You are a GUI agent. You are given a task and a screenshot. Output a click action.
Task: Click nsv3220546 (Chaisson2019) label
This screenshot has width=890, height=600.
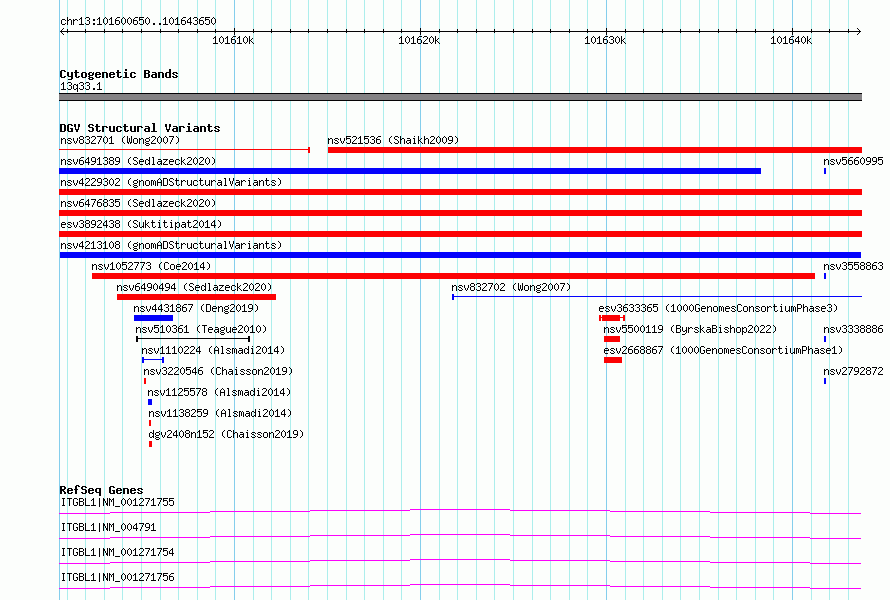pyautogui.click(x=218, y=371)
